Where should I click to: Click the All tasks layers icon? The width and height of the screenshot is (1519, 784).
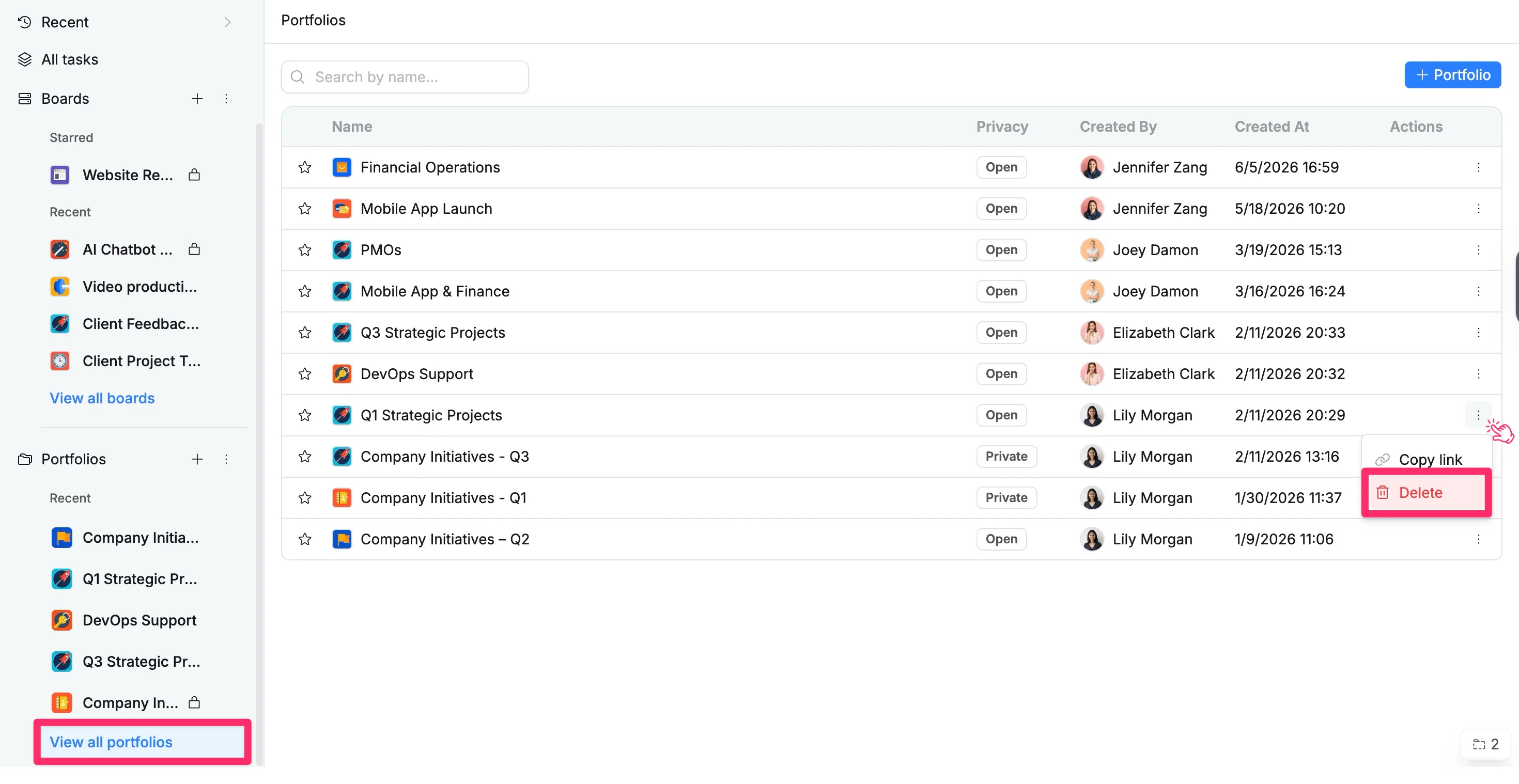[x=25, y=59]
